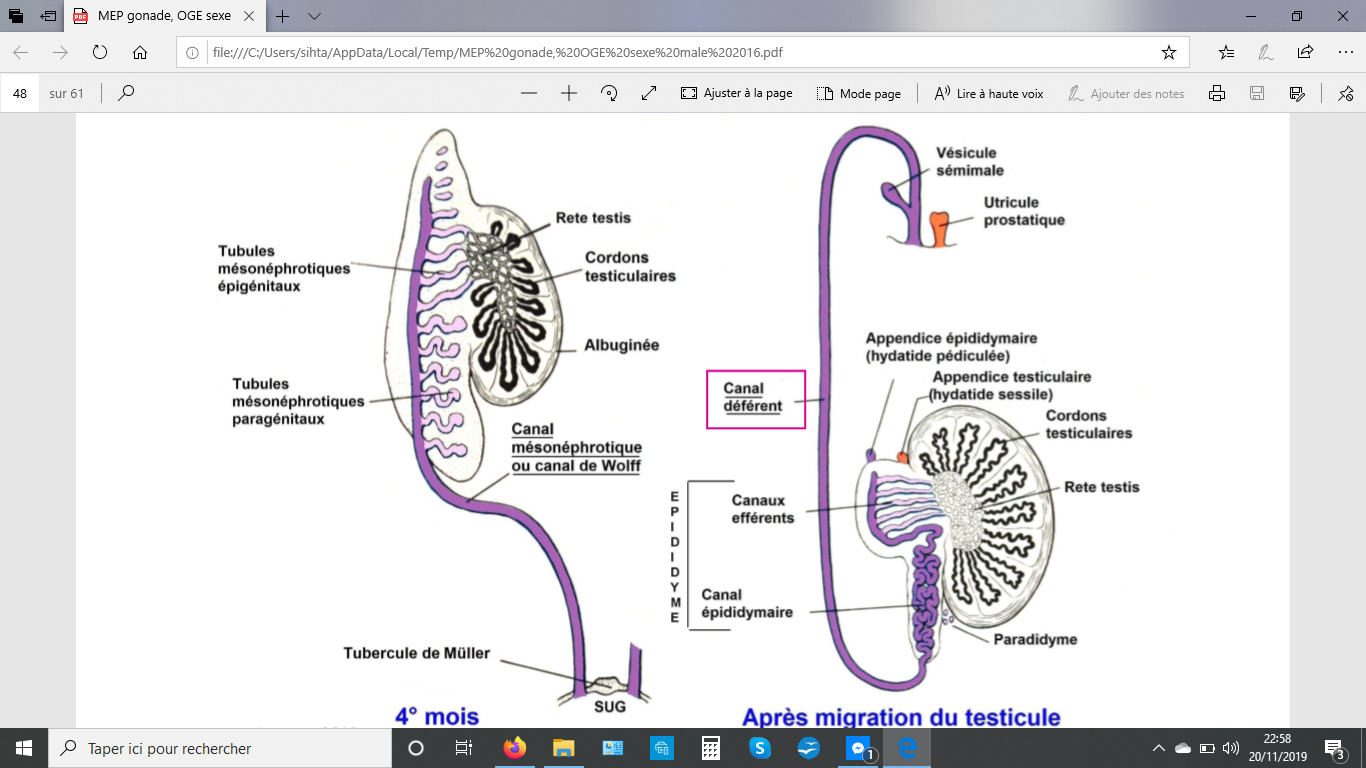The height and width of the screenshot is (768, 1366).
Task: Toggle Ajuster à la page view
Action: pyautogui.click(x=736, y=93)
